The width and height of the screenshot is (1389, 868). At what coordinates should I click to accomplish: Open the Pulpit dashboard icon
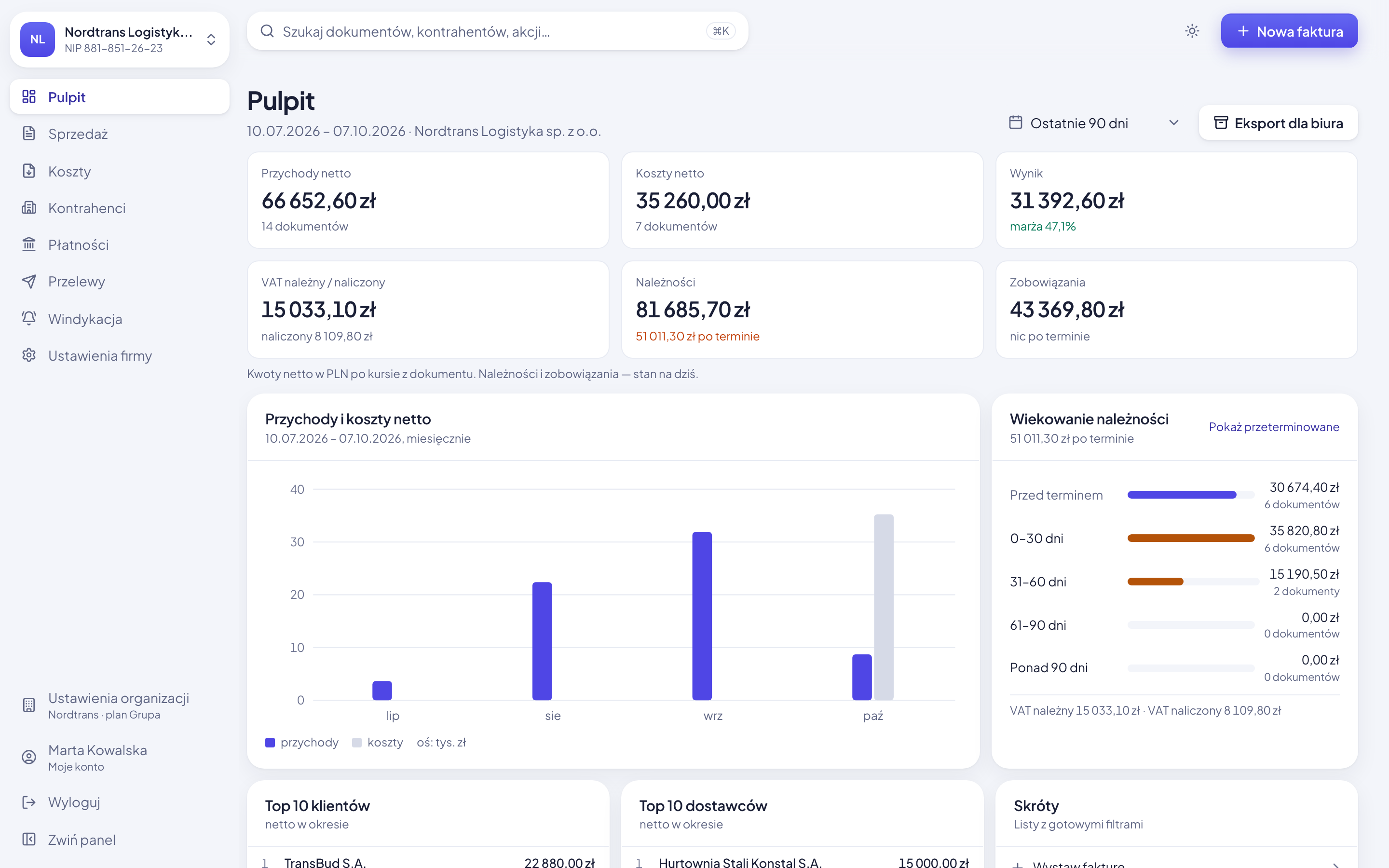(x=29, y=96)
